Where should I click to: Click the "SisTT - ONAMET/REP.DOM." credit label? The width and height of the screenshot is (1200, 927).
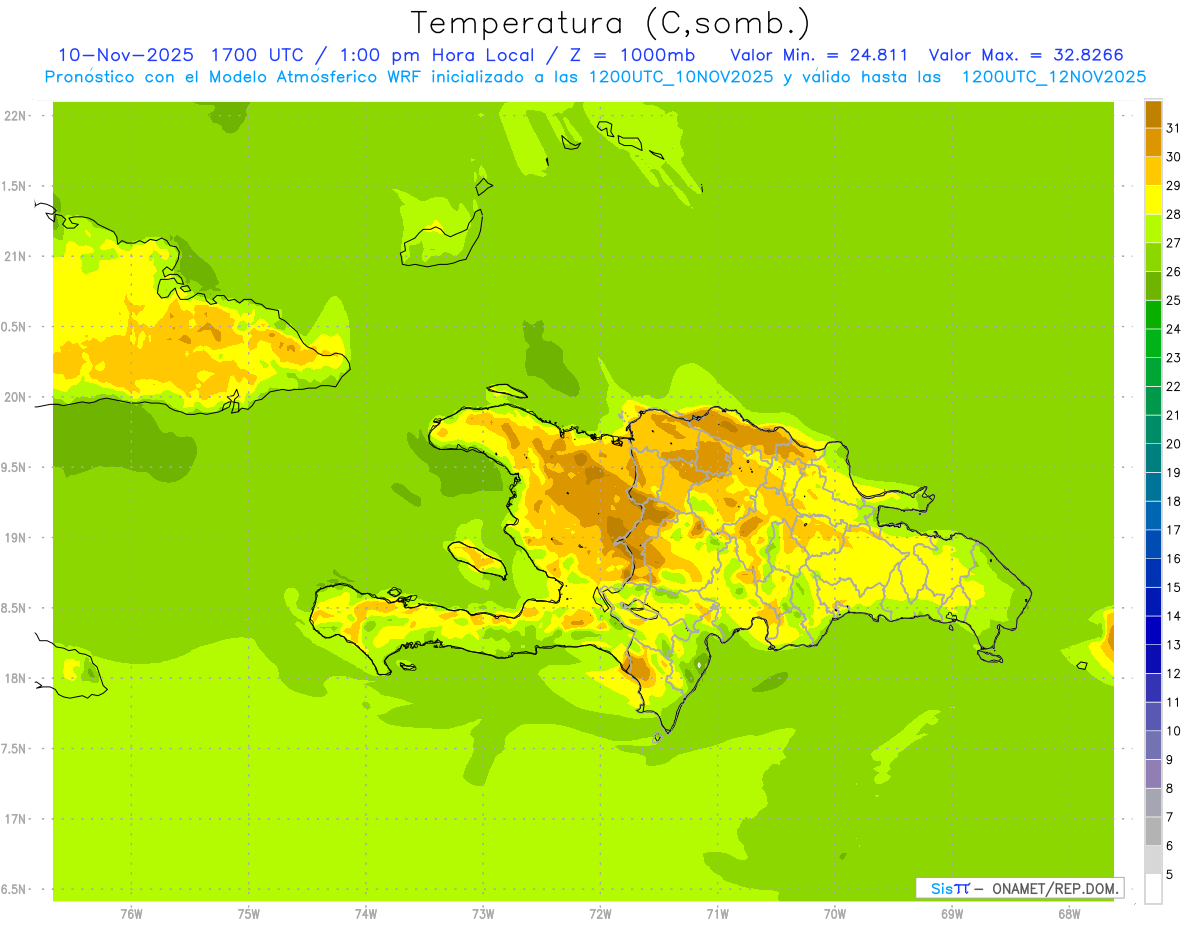[x=1020, y=888]
